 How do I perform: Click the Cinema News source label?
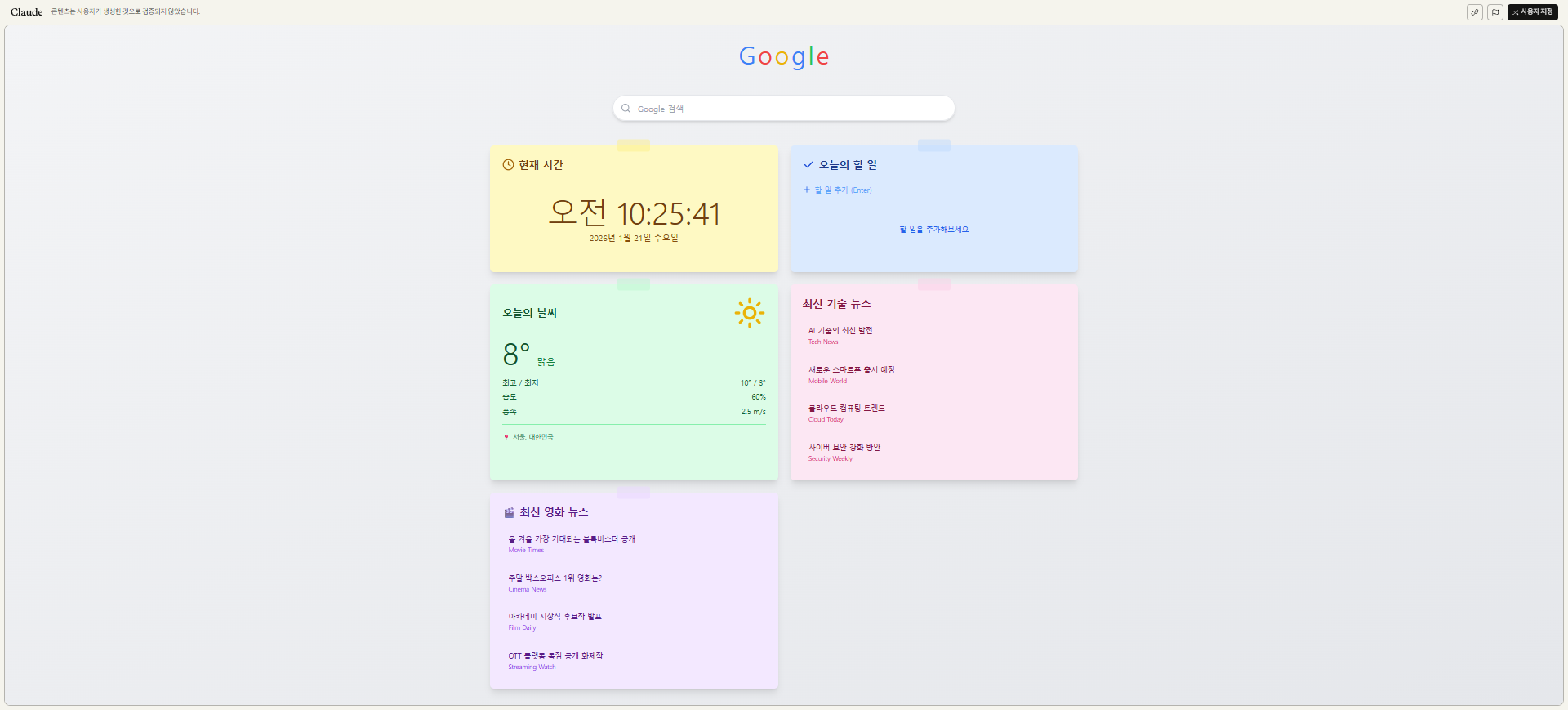tap(528, 590)
